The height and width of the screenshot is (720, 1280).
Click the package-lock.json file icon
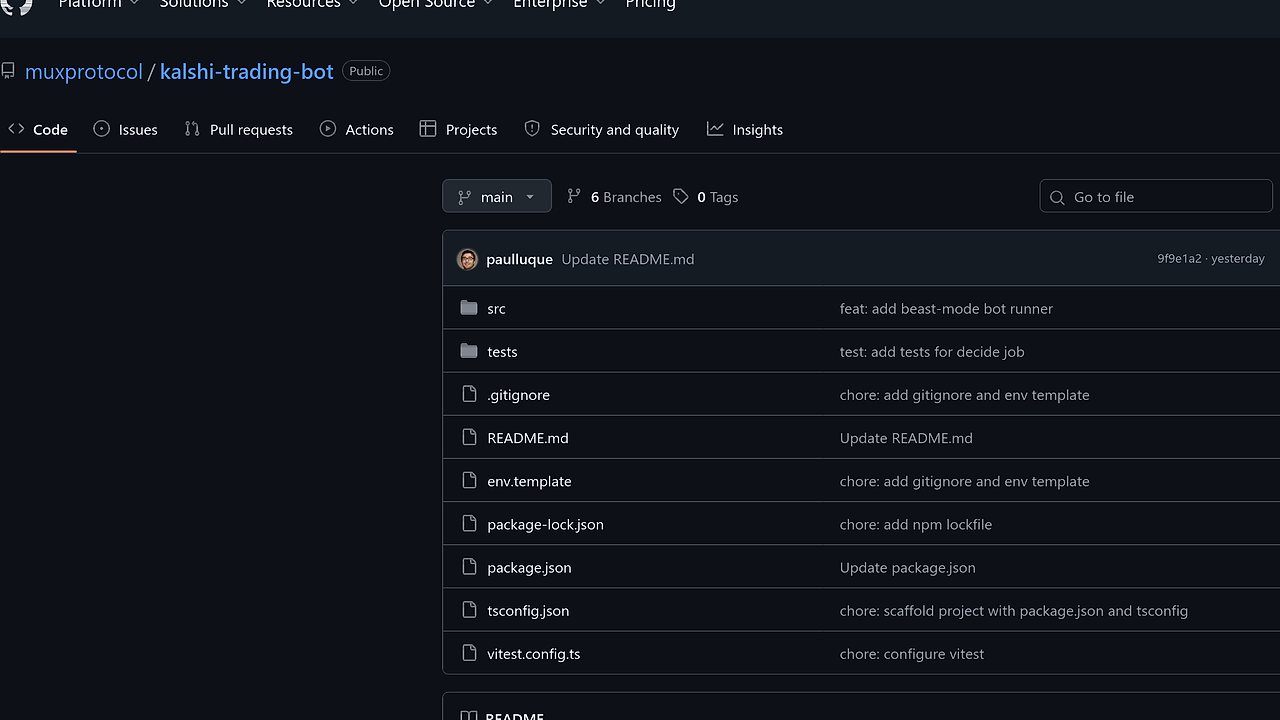(x=469, y=523)
